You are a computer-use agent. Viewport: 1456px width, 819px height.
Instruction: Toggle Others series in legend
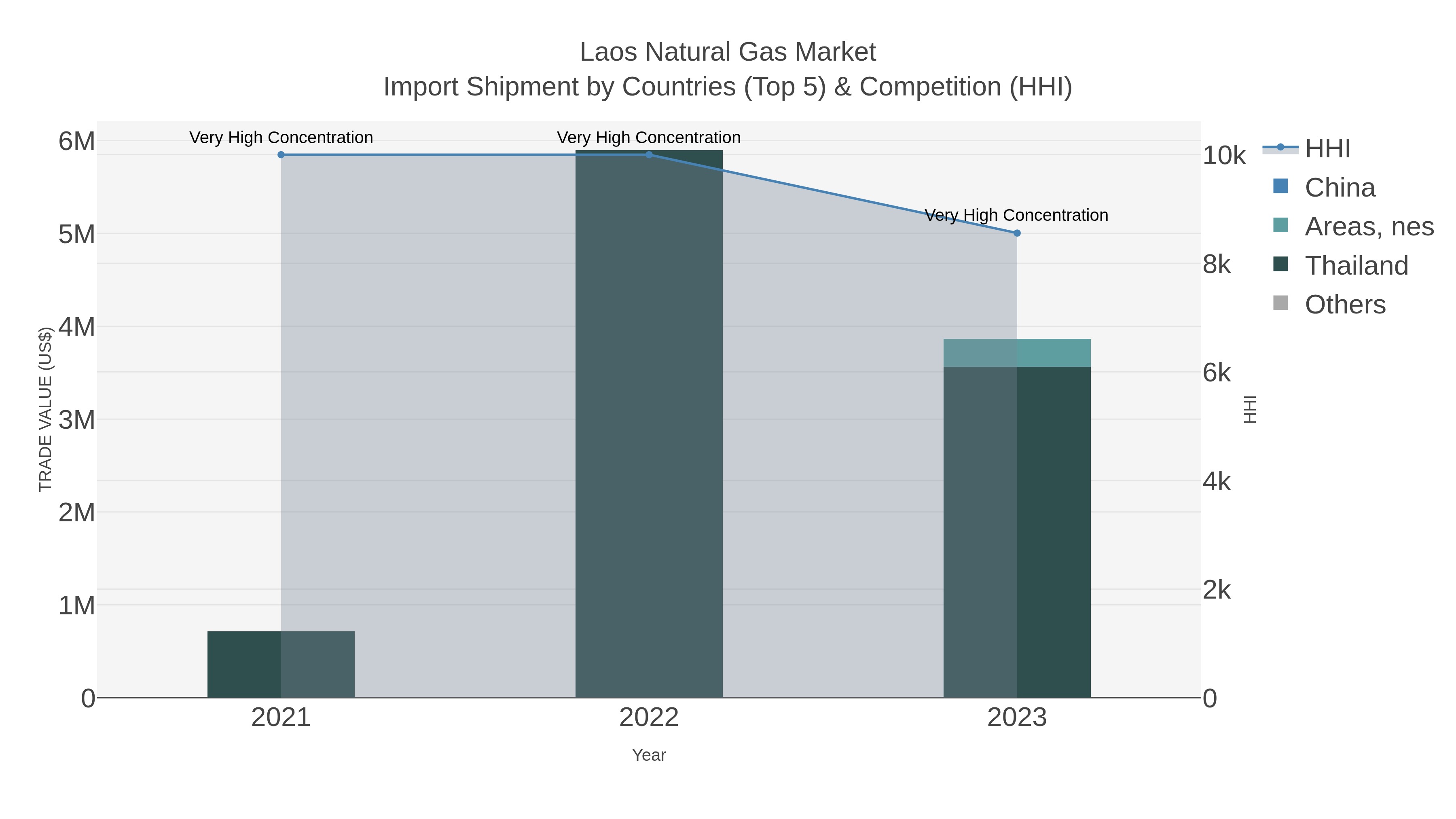1329,305
